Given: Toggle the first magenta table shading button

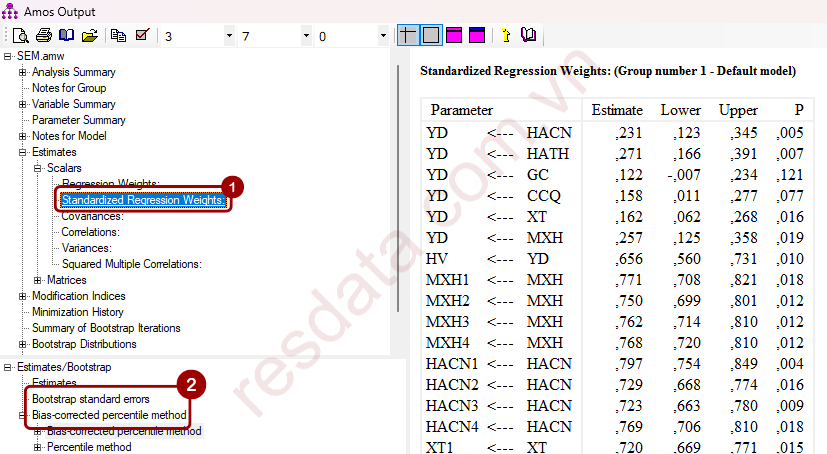Looking at the screenshot, I should [x=454, y=36].
